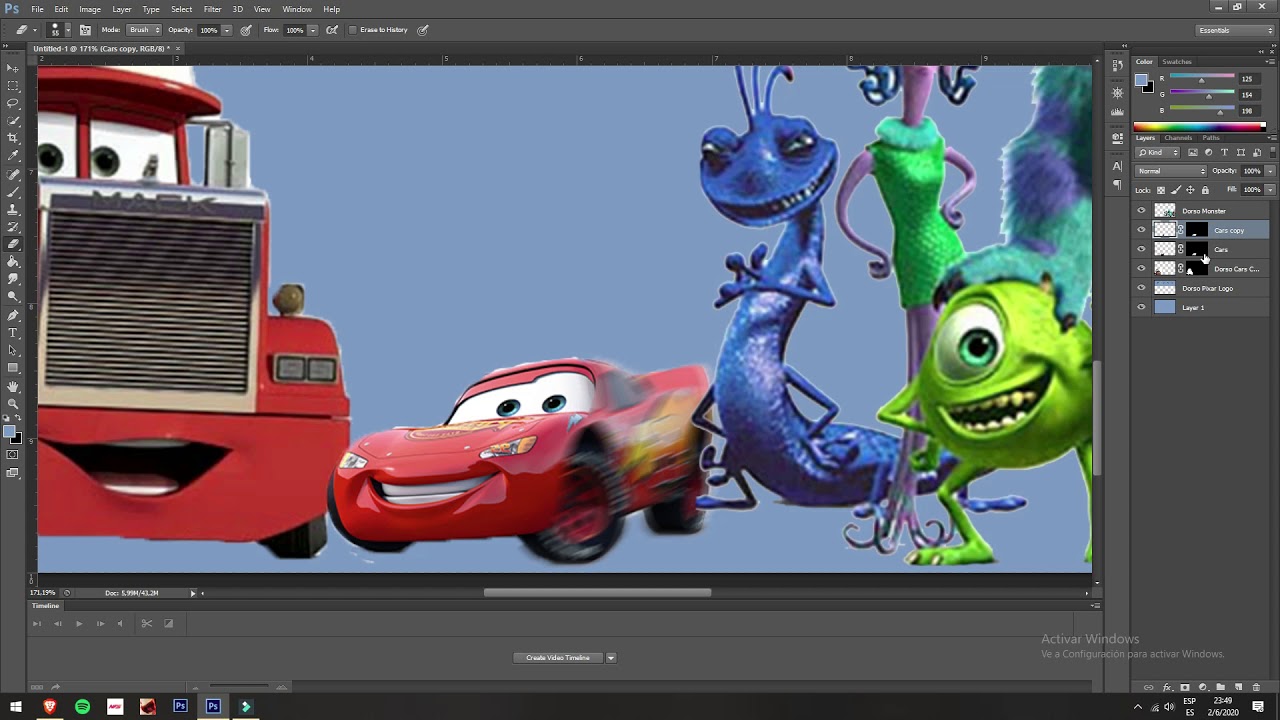Click the horizontal canvas scrollbar
This screenshot has width=1280, height=720.
(x=597, y=593)
